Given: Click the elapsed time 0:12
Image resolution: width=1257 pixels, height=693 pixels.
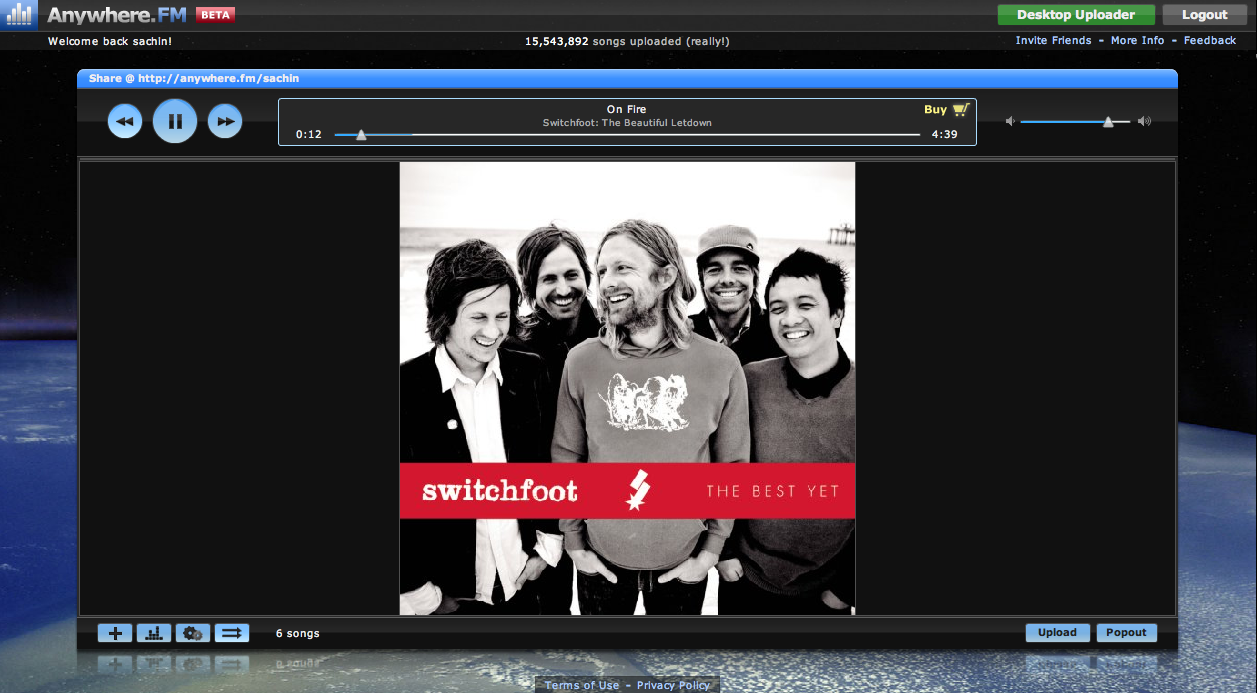Looking at the screenshot, I should [x=308, y=134].
